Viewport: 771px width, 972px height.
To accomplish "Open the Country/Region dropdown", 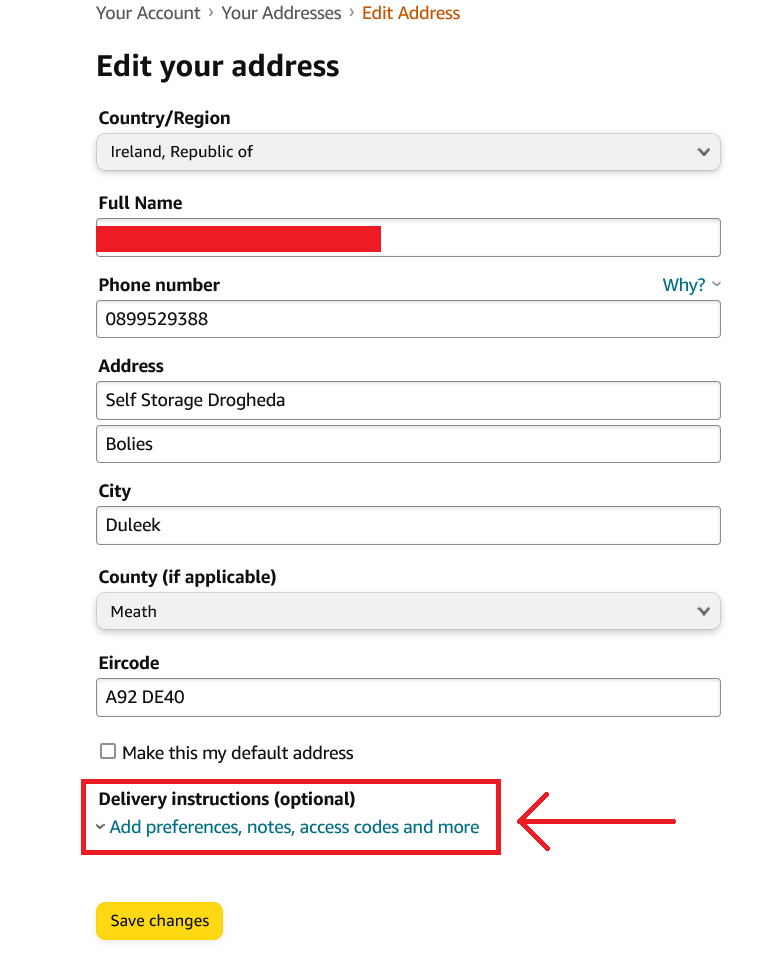I will click(408, 152).
